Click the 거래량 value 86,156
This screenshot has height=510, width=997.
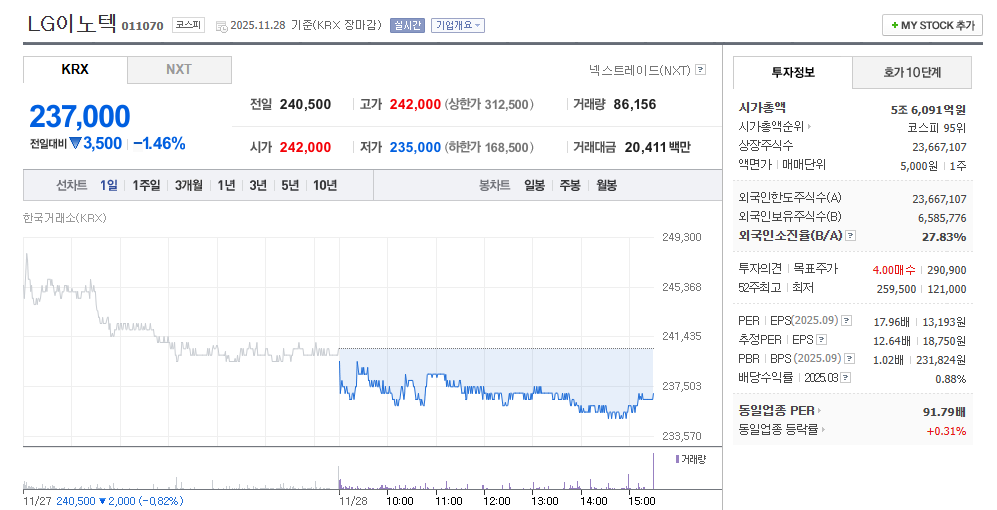pos(635,105)
